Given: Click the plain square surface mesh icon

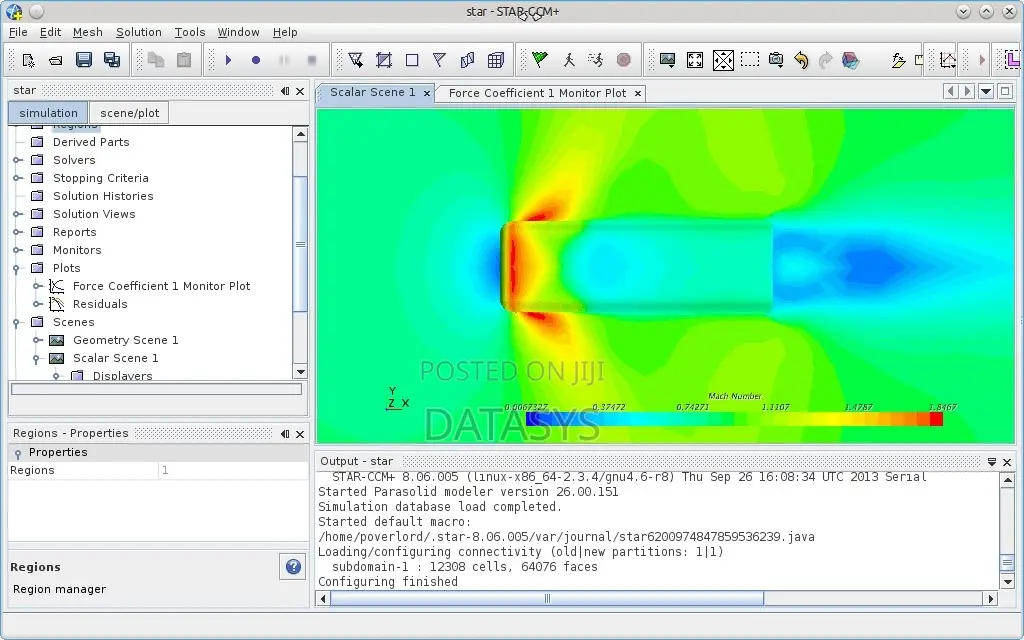Looking at the screenshot, I should click(412, 60).
